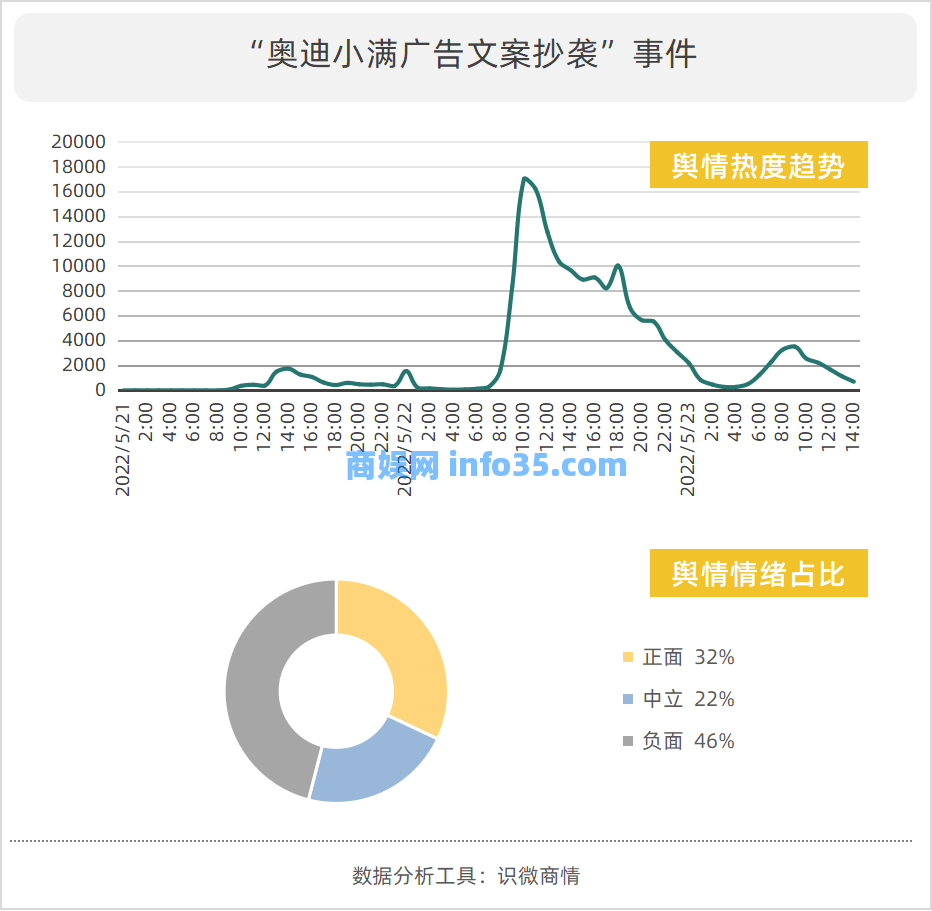
Task: Click the y-axis label 8000
Action: (x=84, y=291)
